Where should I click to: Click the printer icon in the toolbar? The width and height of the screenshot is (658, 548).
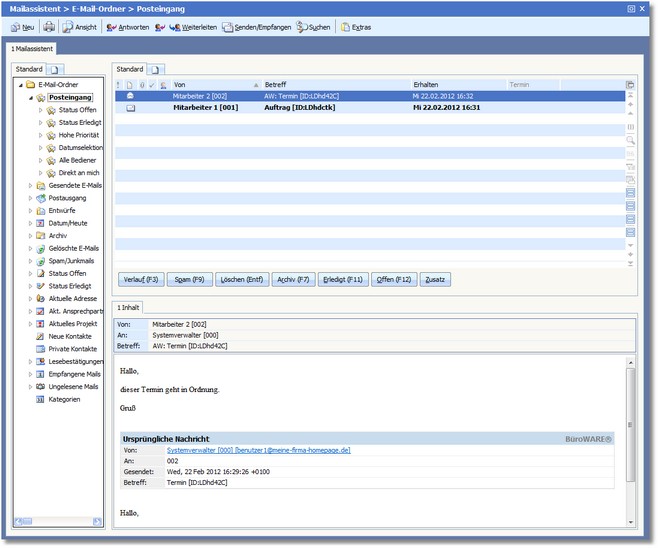tap(49, 27)
